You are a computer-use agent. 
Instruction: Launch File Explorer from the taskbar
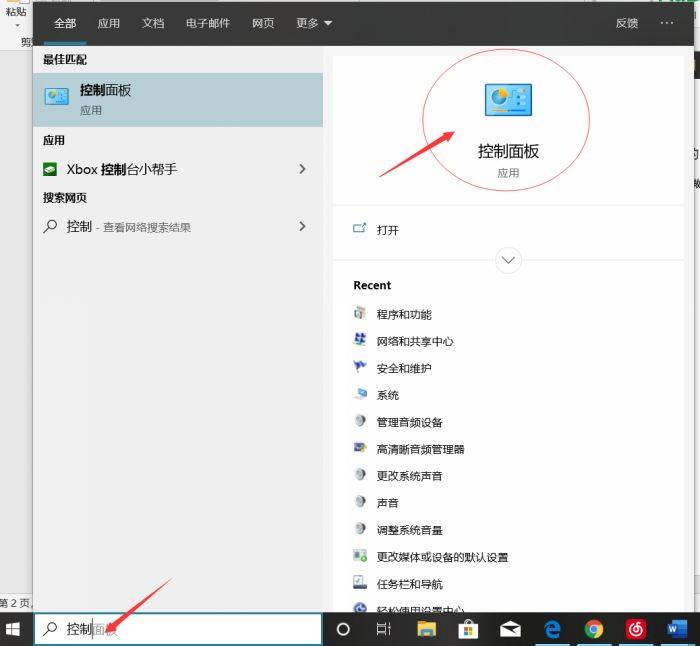click(426, 629)
